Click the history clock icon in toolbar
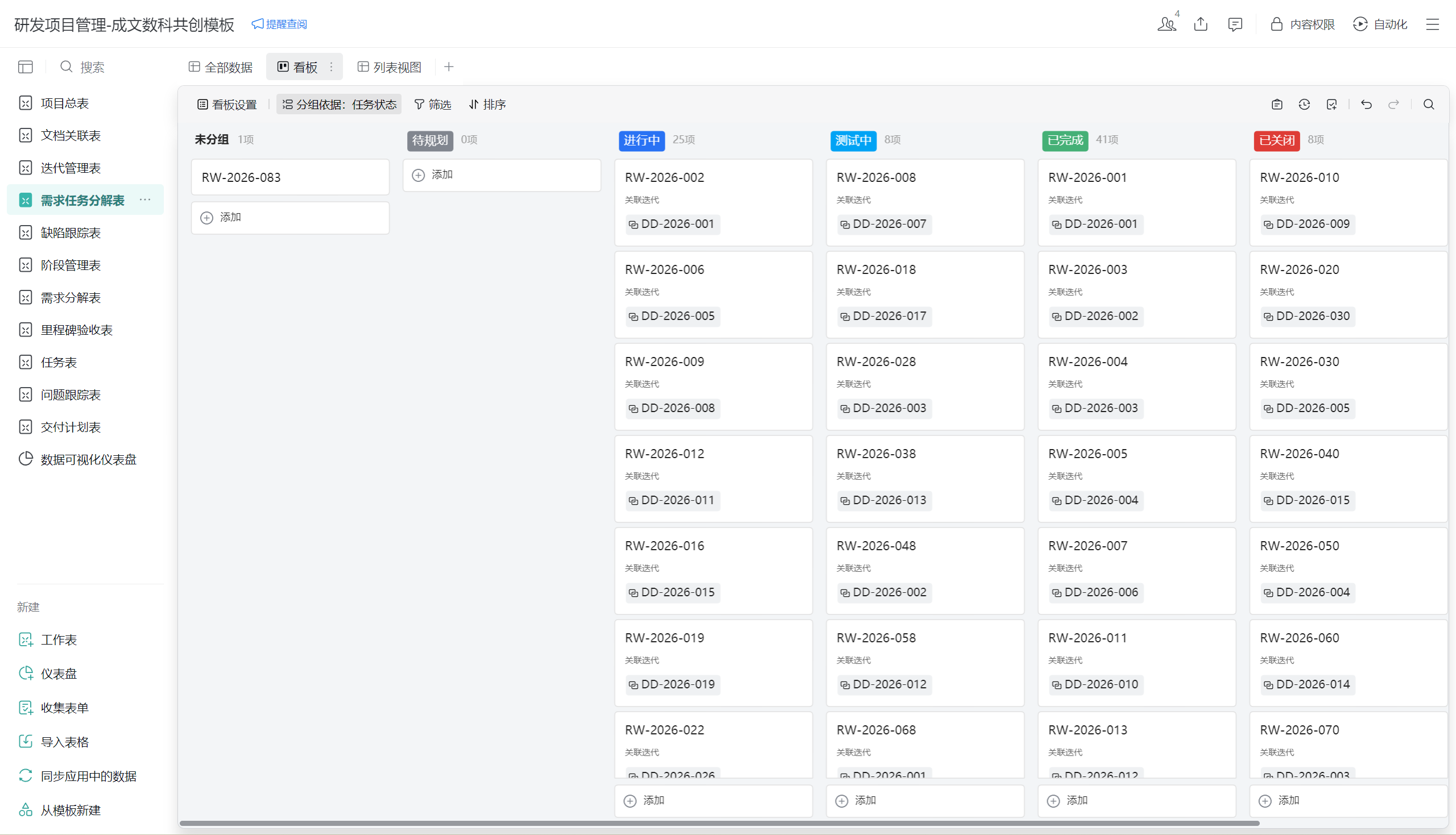 point(1304,105)
